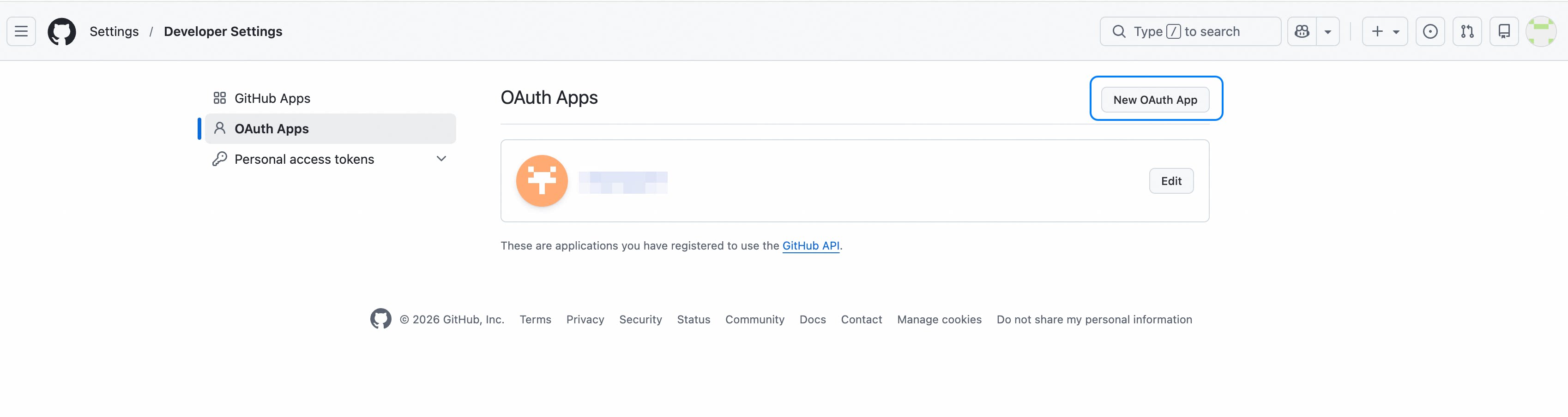1568x417 pixels.
Task: Select GitHub Apps in sidebar
Action: (x=331, y=98)
